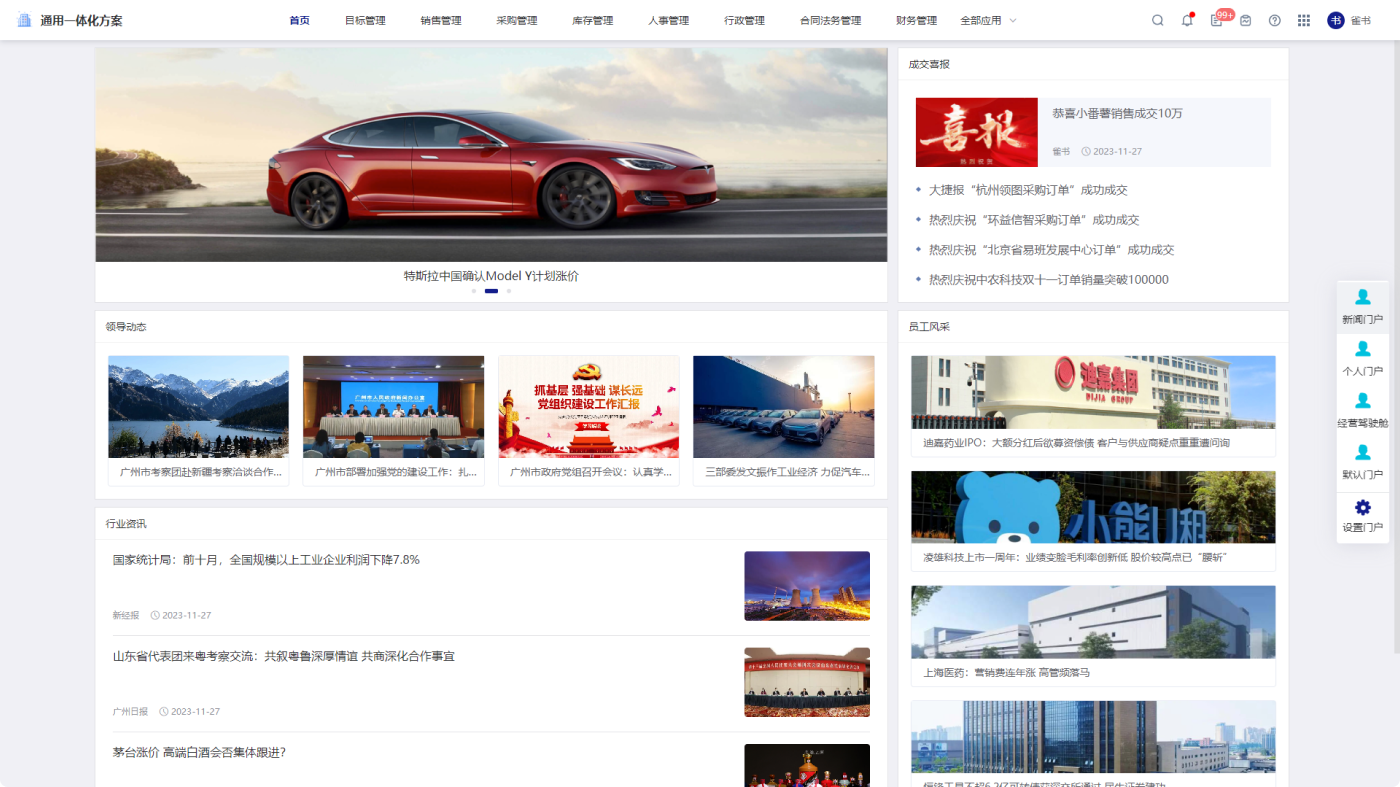Open the 合同法务管理 menu

click(831, 20)
